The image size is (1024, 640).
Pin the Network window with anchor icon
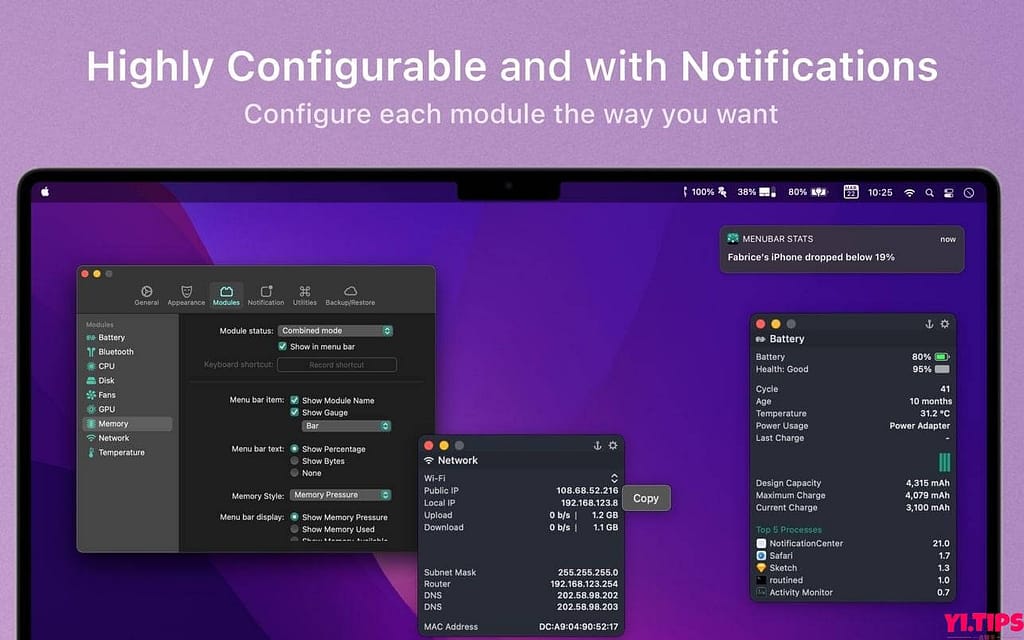pyautogui.click(x=598, y=445)
